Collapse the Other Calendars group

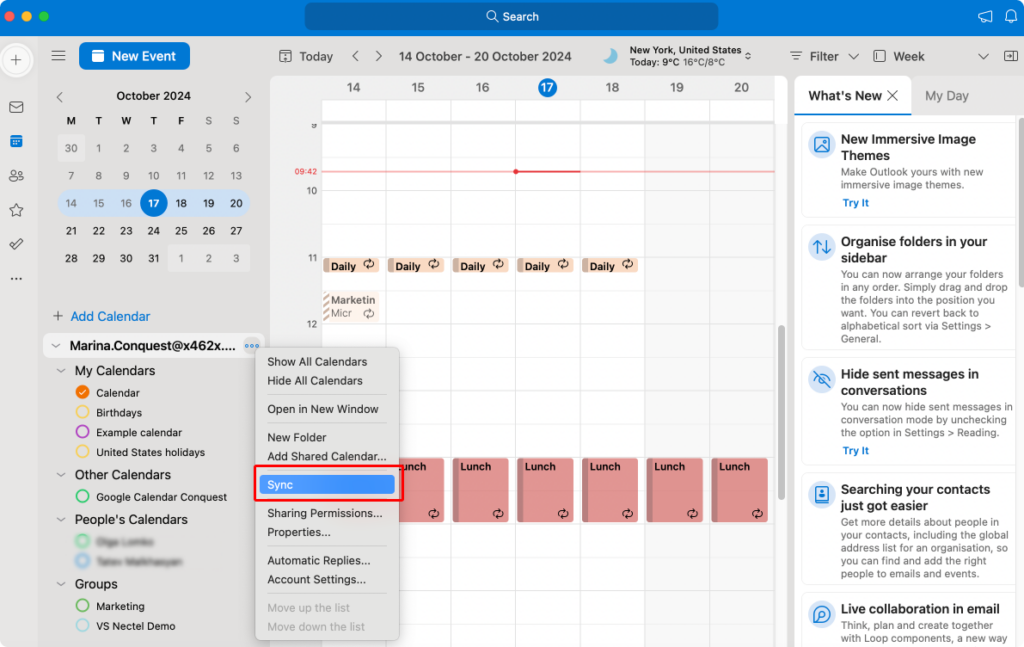coord(61,475)
